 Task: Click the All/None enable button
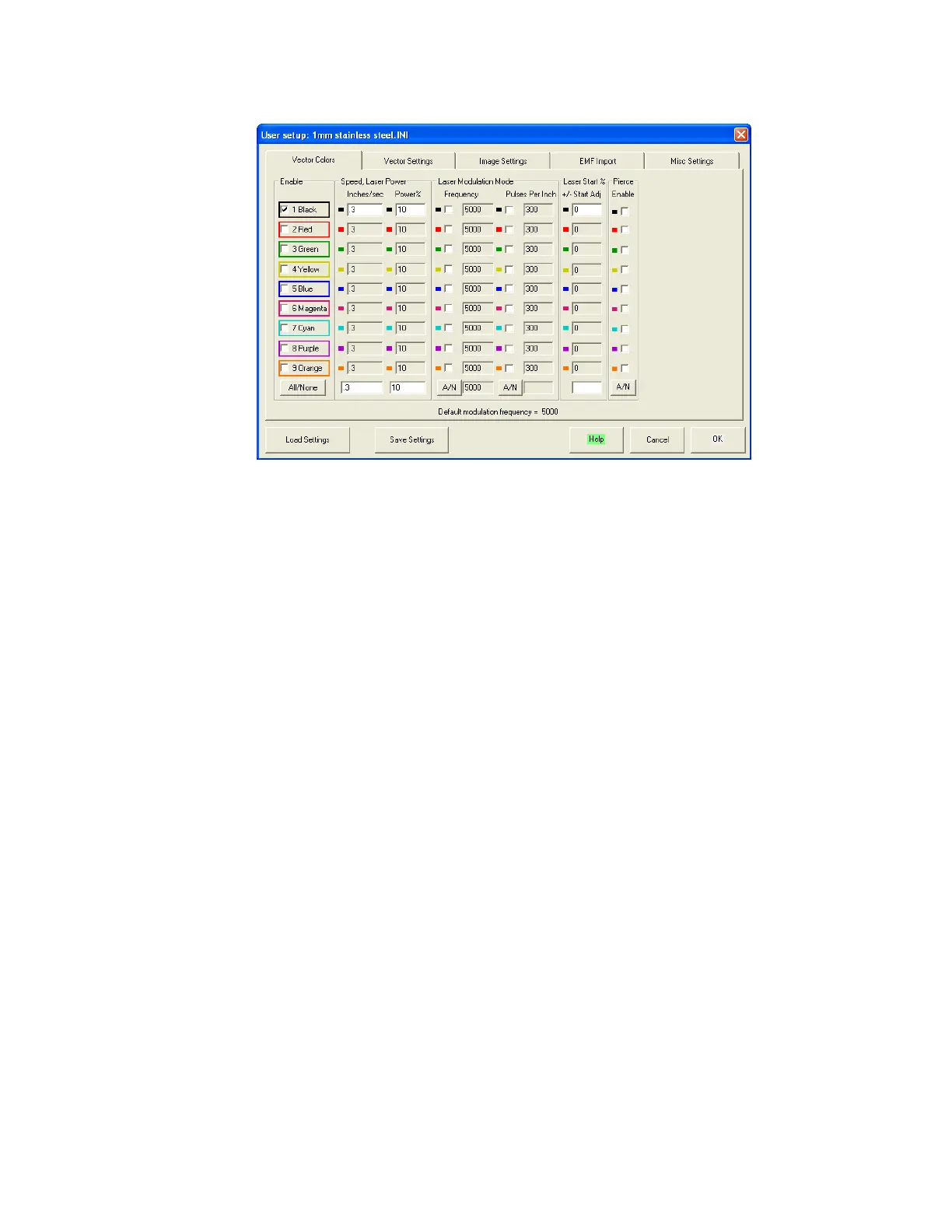tap(303, 387)
